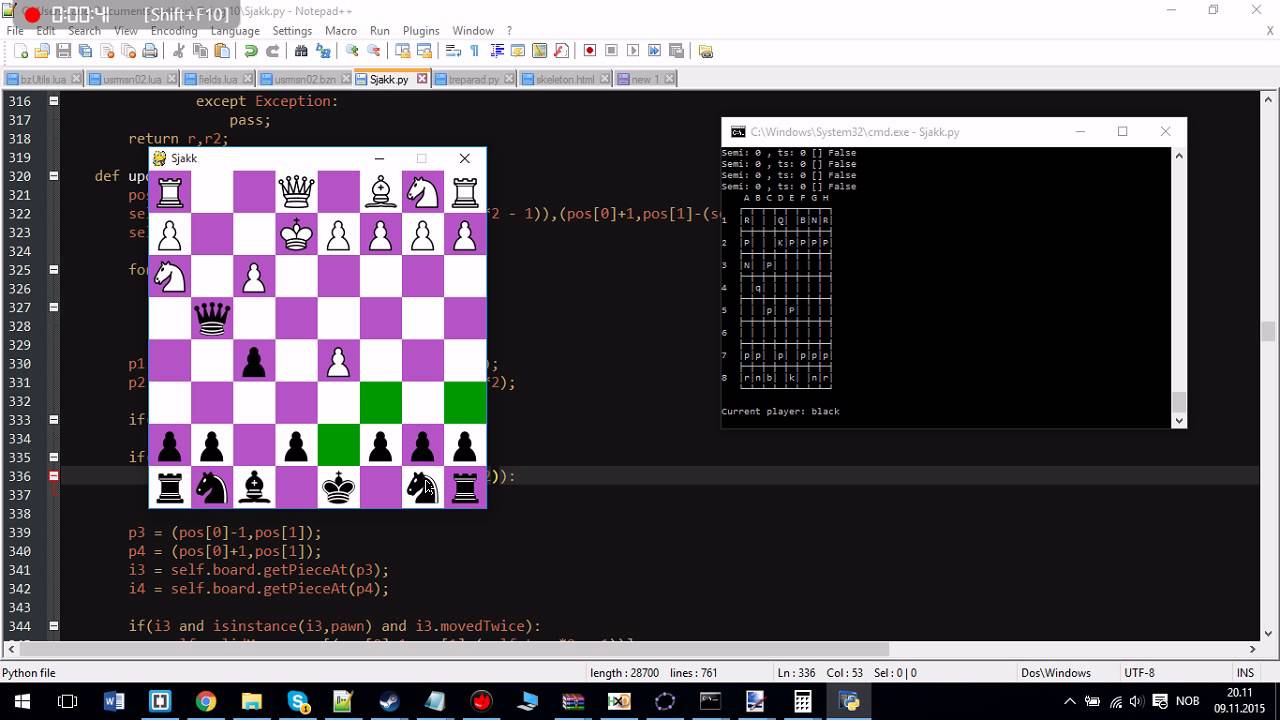
Task: Collapse the red fold marker at line 336
Action: [x=54, y=476]
